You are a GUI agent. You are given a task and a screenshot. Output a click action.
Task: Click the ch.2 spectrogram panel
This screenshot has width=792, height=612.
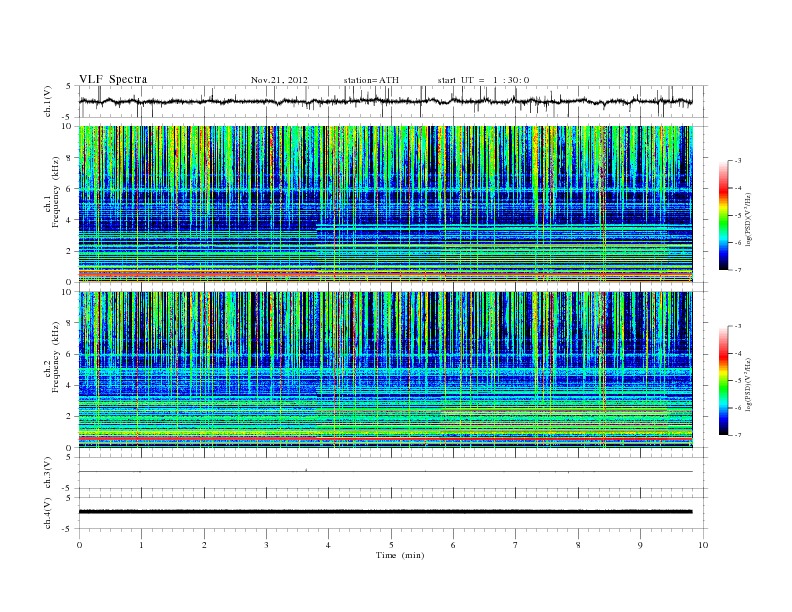click(385, 370)
